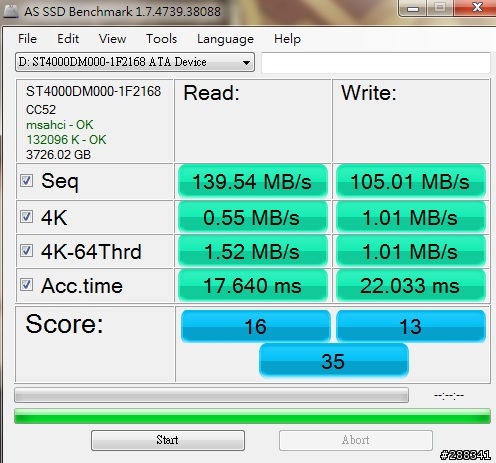This screenshot has height=463, width=496.
Task: Click the Abort button
Action: [356, 440]
